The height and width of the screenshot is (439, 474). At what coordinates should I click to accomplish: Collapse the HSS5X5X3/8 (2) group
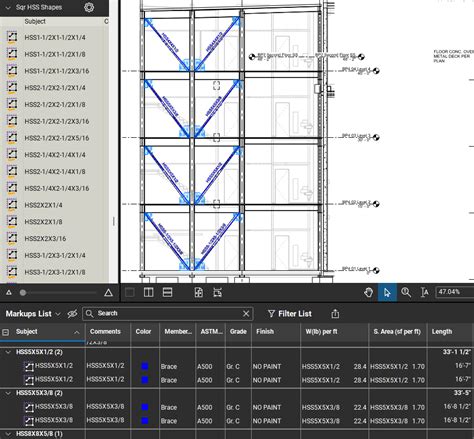tap(8, 393)
